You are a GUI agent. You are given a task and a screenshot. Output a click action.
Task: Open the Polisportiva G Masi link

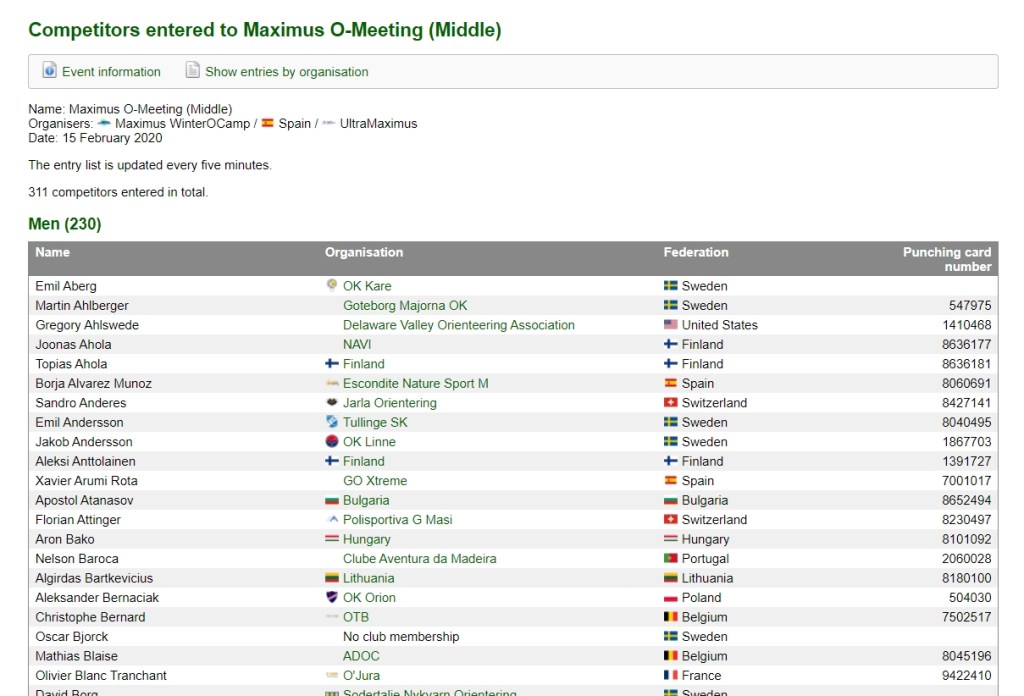[397, 520]
